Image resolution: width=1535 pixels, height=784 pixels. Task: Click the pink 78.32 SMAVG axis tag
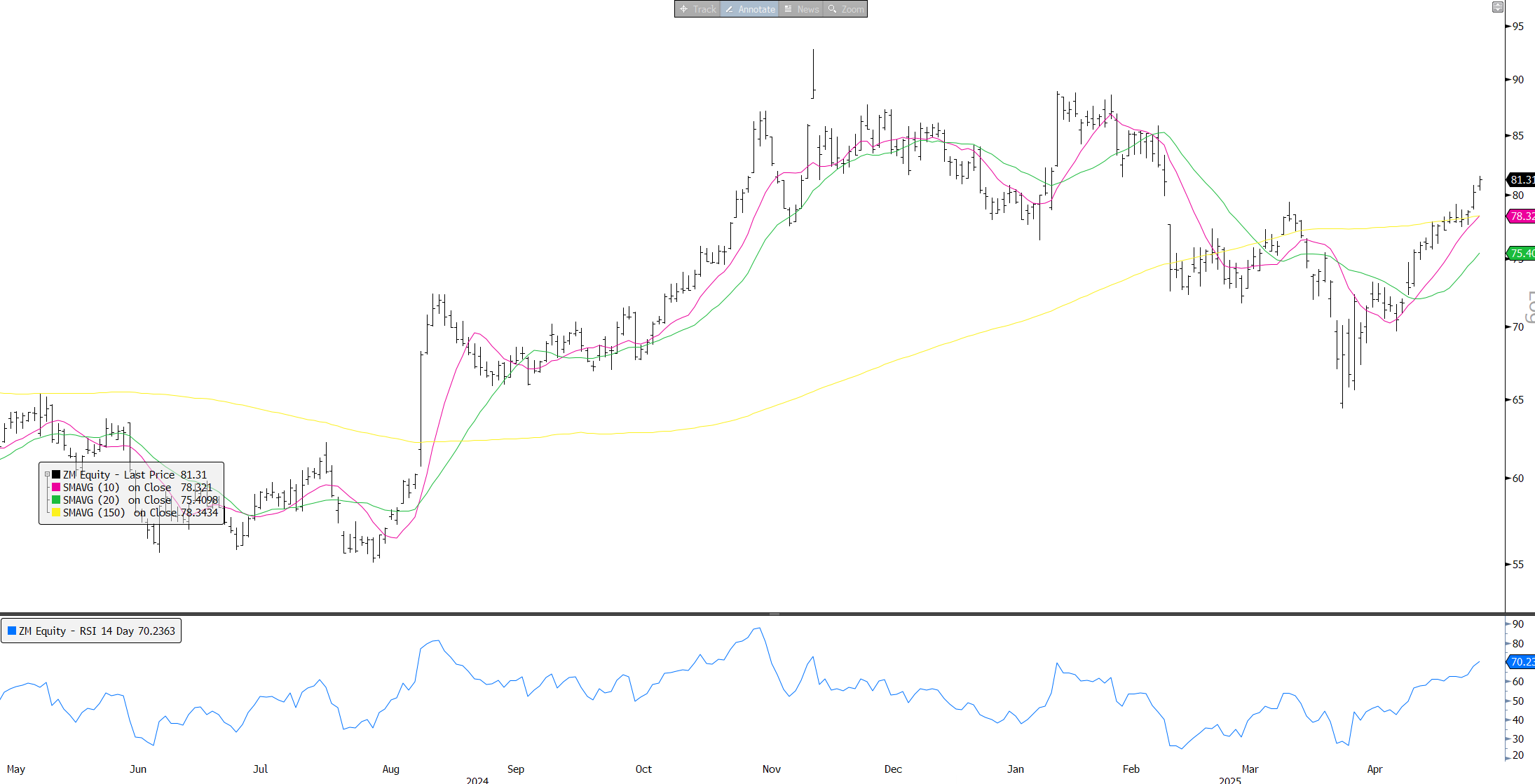[1521, 216]
